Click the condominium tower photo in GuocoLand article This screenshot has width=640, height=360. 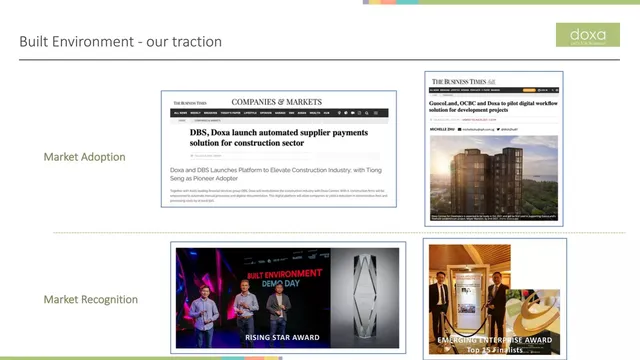tap(494, 178)
